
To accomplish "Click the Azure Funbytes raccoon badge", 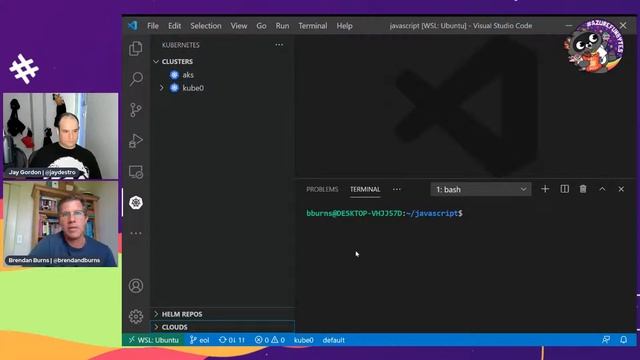I will point(594,46).
